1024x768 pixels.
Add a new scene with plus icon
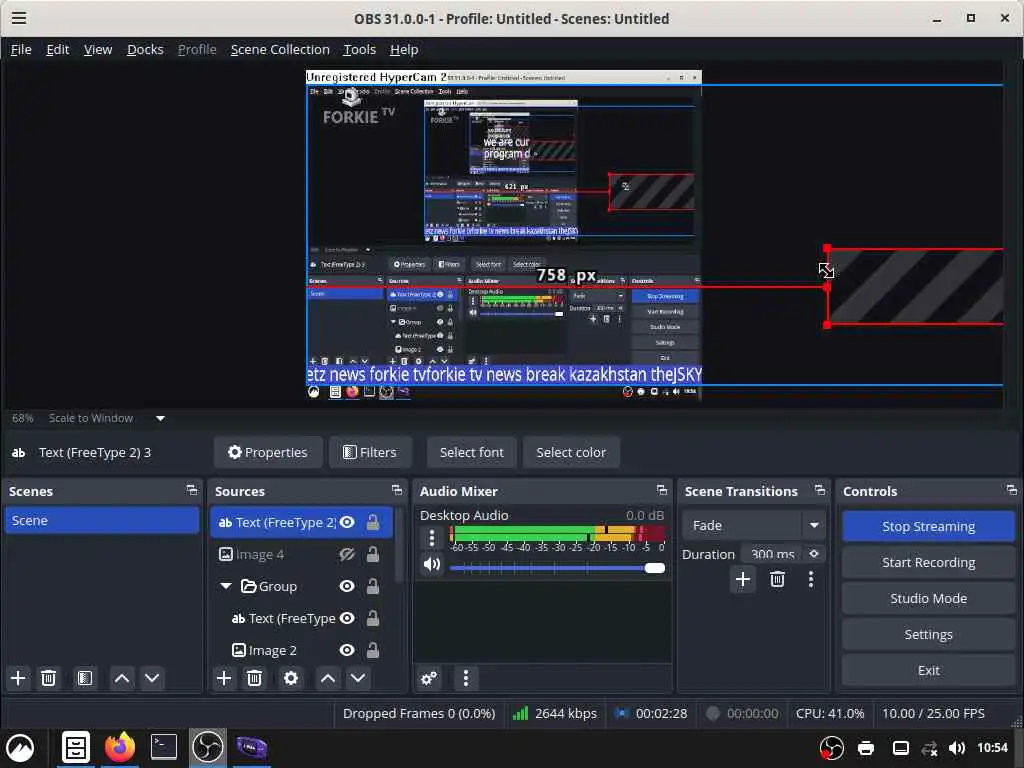pos(18,678)
